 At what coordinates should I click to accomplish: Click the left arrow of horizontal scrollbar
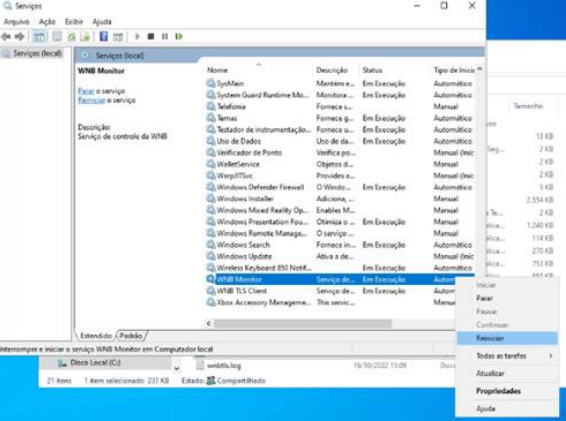(209, 323)
